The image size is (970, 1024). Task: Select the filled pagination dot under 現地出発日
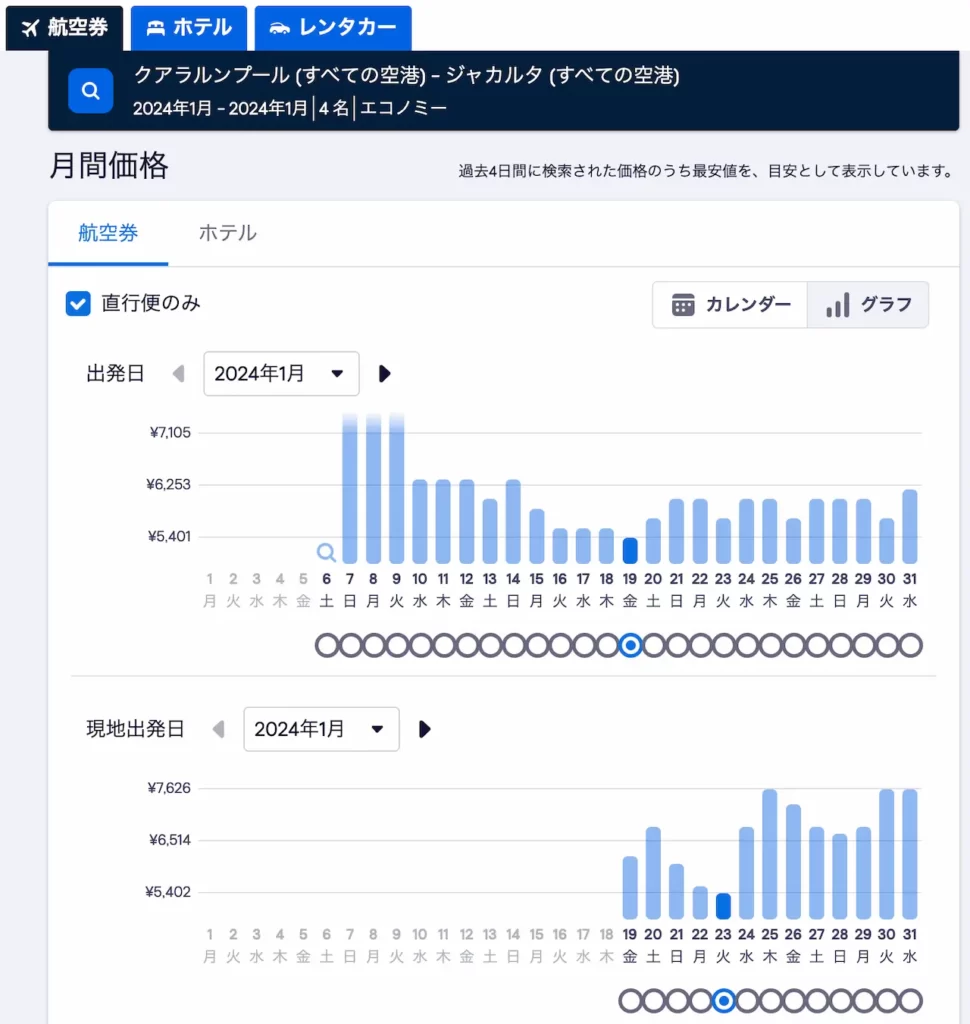tap(721, 1000)
